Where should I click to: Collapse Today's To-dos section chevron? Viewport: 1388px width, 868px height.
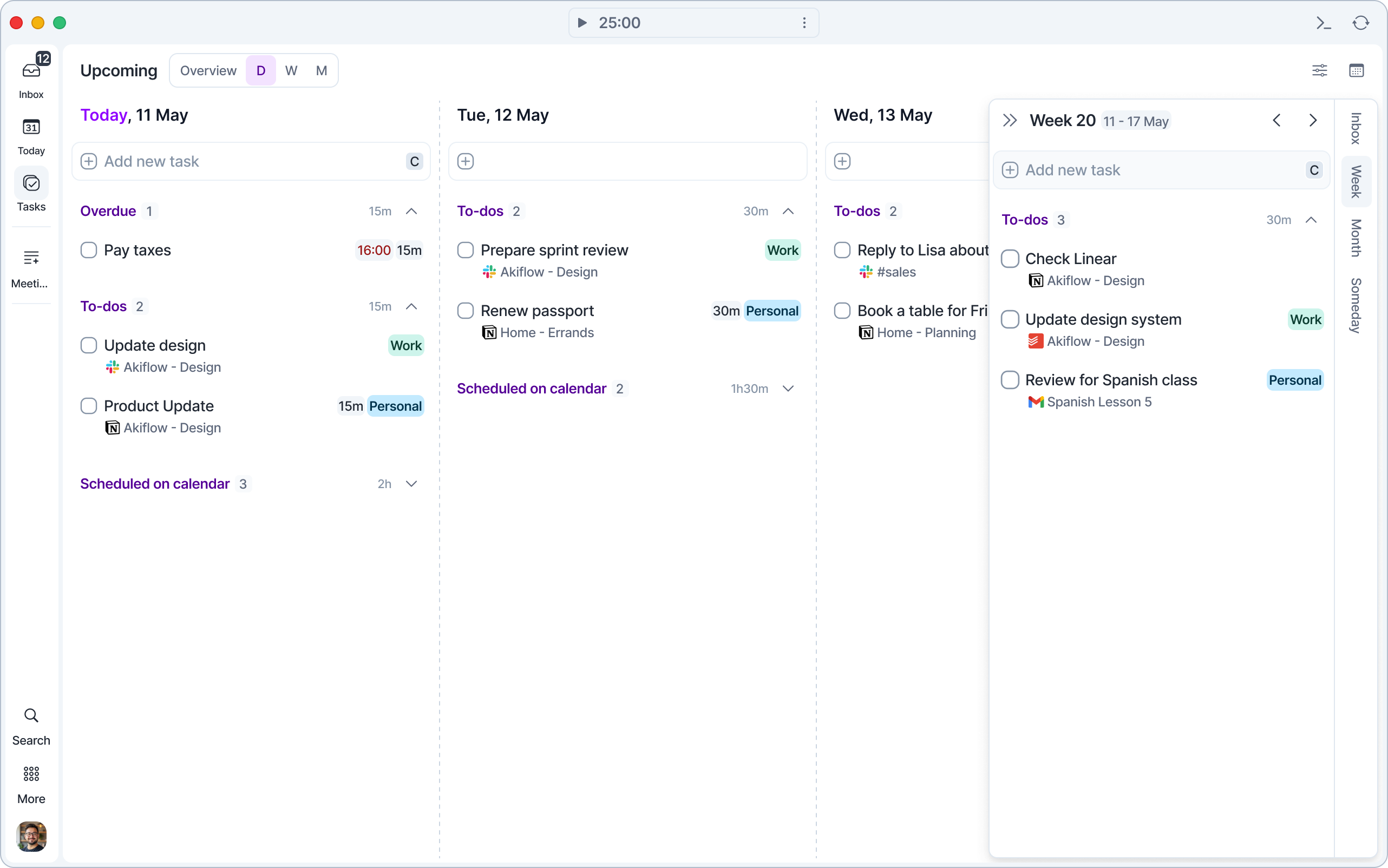tap(411, 306)
